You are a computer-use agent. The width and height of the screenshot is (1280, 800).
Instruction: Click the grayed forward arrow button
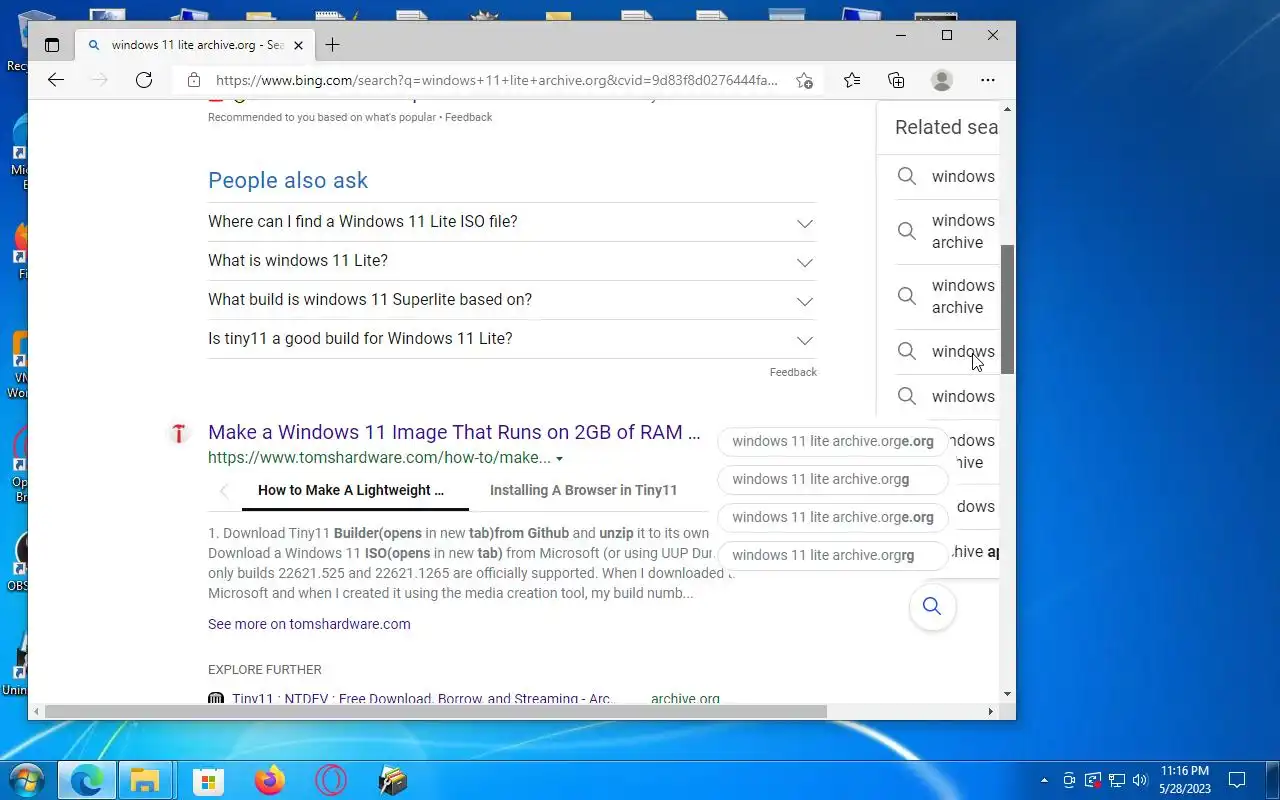point(99,80)
